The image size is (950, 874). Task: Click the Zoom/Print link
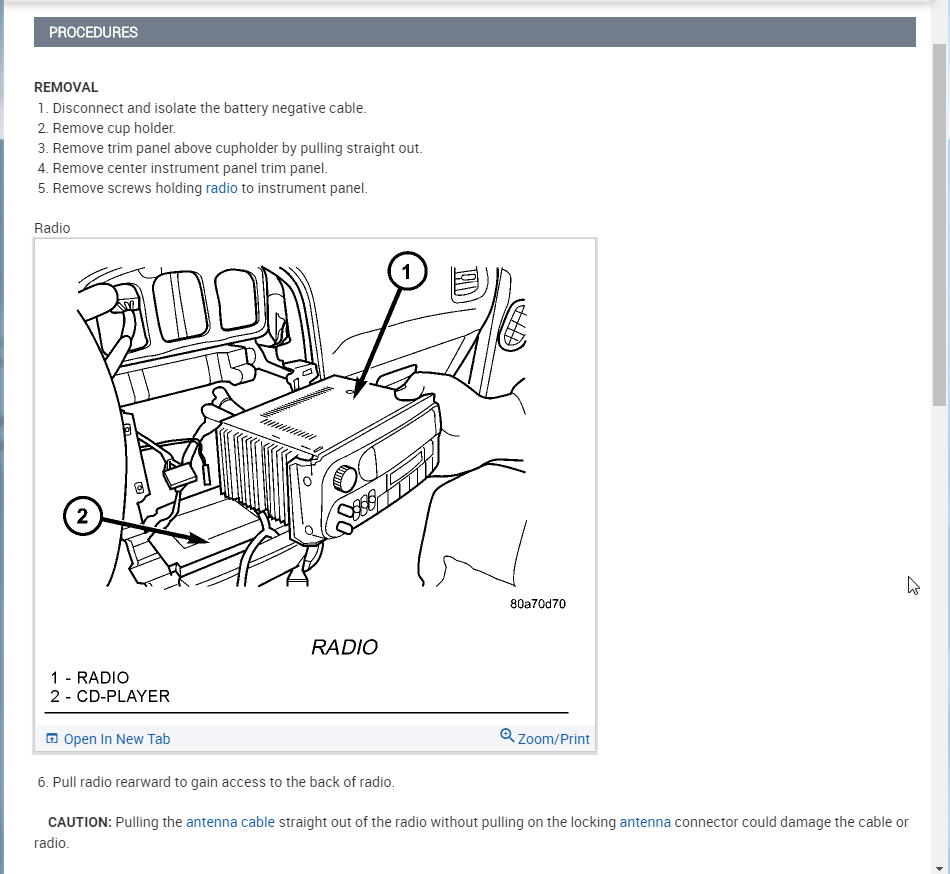553,739
